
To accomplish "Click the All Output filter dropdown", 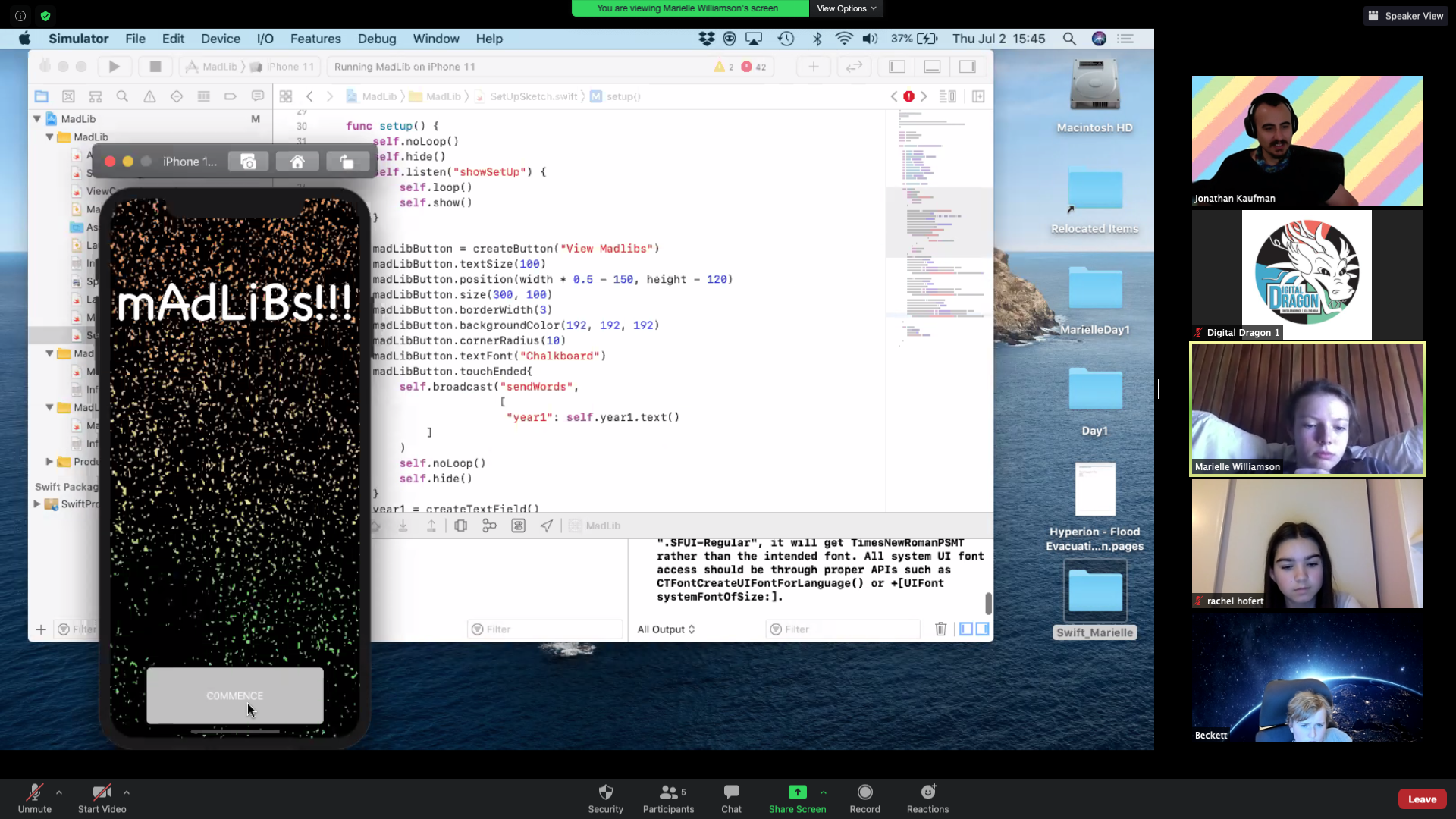I will [x=665, y=628].
